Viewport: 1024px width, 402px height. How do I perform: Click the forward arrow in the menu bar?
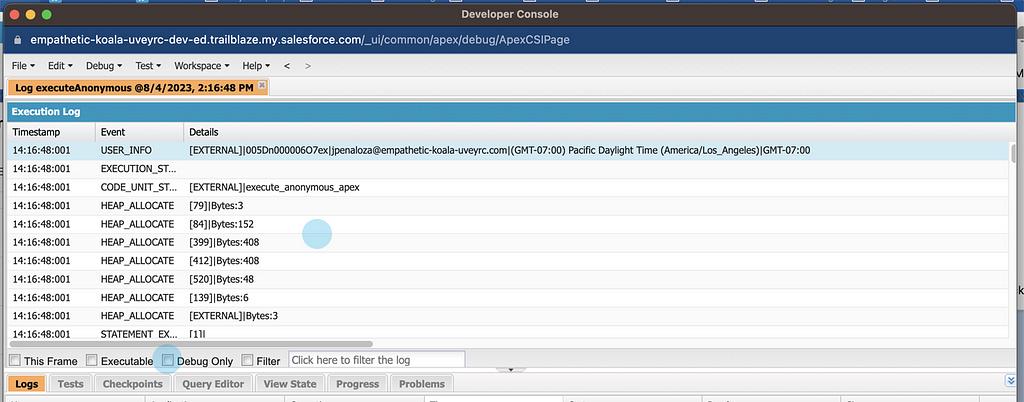tap(307, 66)
